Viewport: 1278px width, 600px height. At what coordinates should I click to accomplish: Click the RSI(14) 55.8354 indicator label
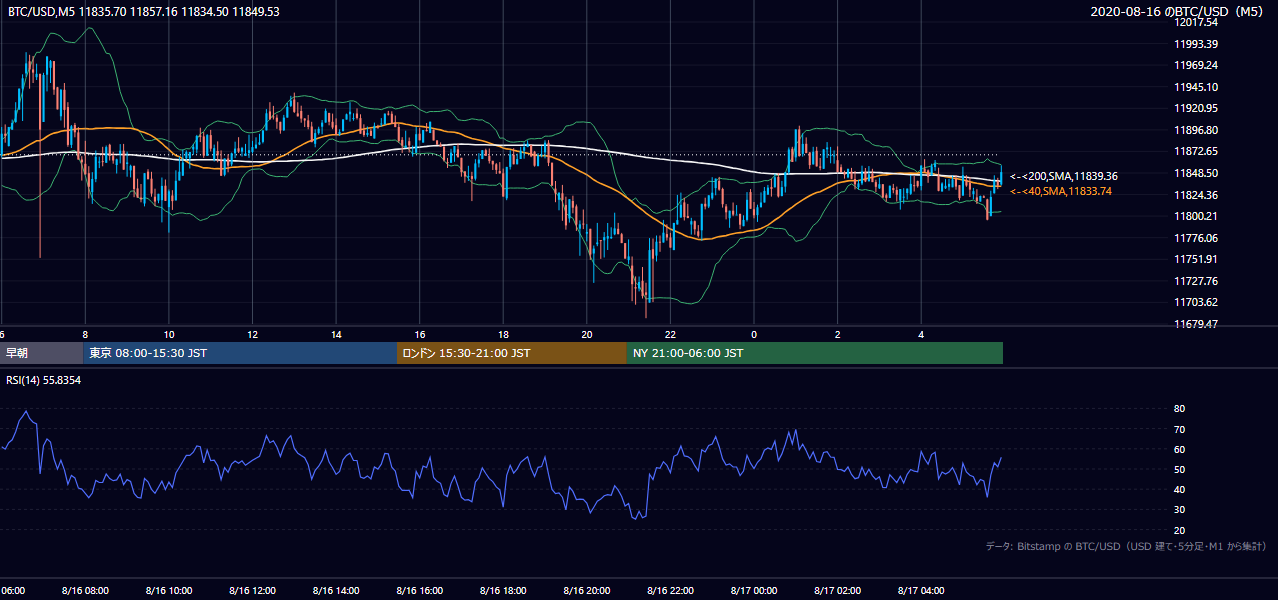[x=45, y=381]
